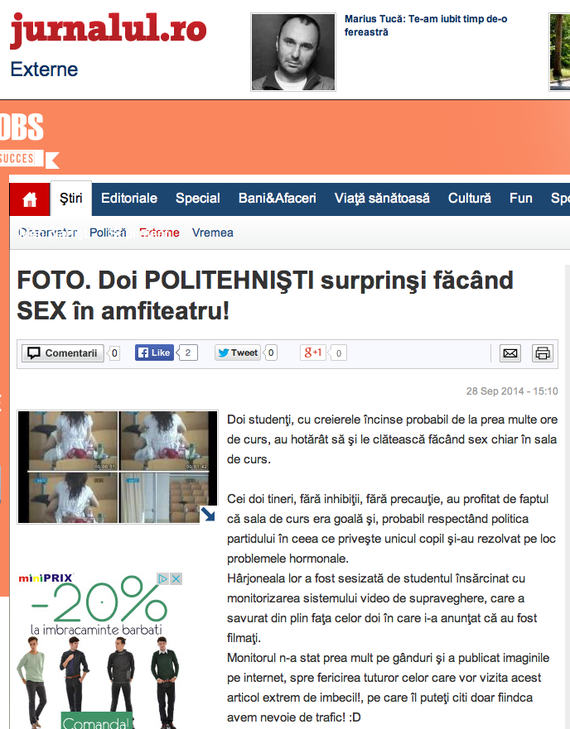Expand the article photo via the blue arrow

208,514
